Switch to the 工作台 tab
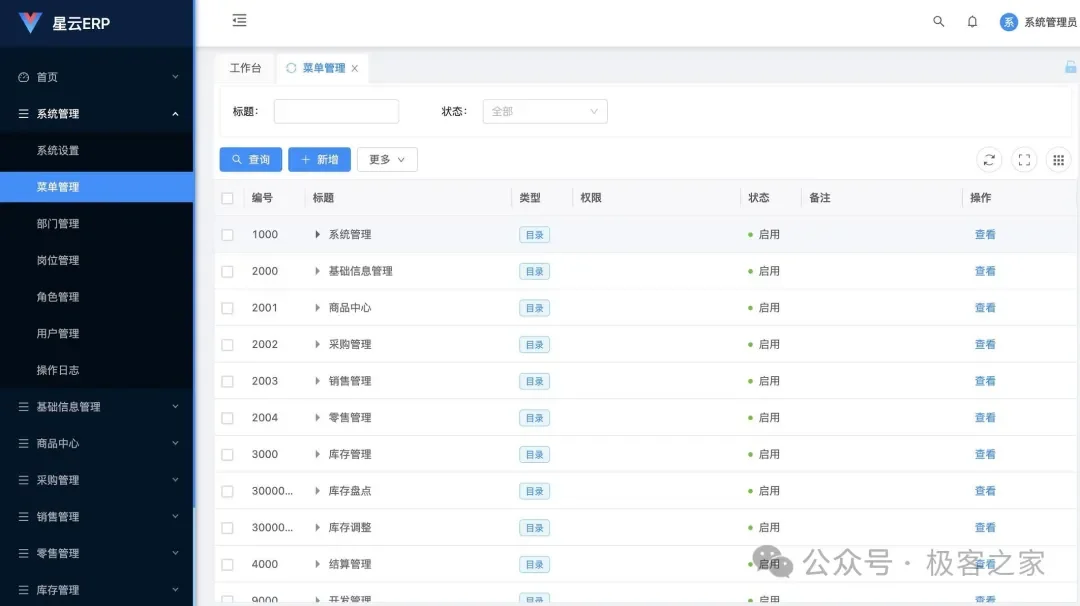 click(x=246, y=68)
